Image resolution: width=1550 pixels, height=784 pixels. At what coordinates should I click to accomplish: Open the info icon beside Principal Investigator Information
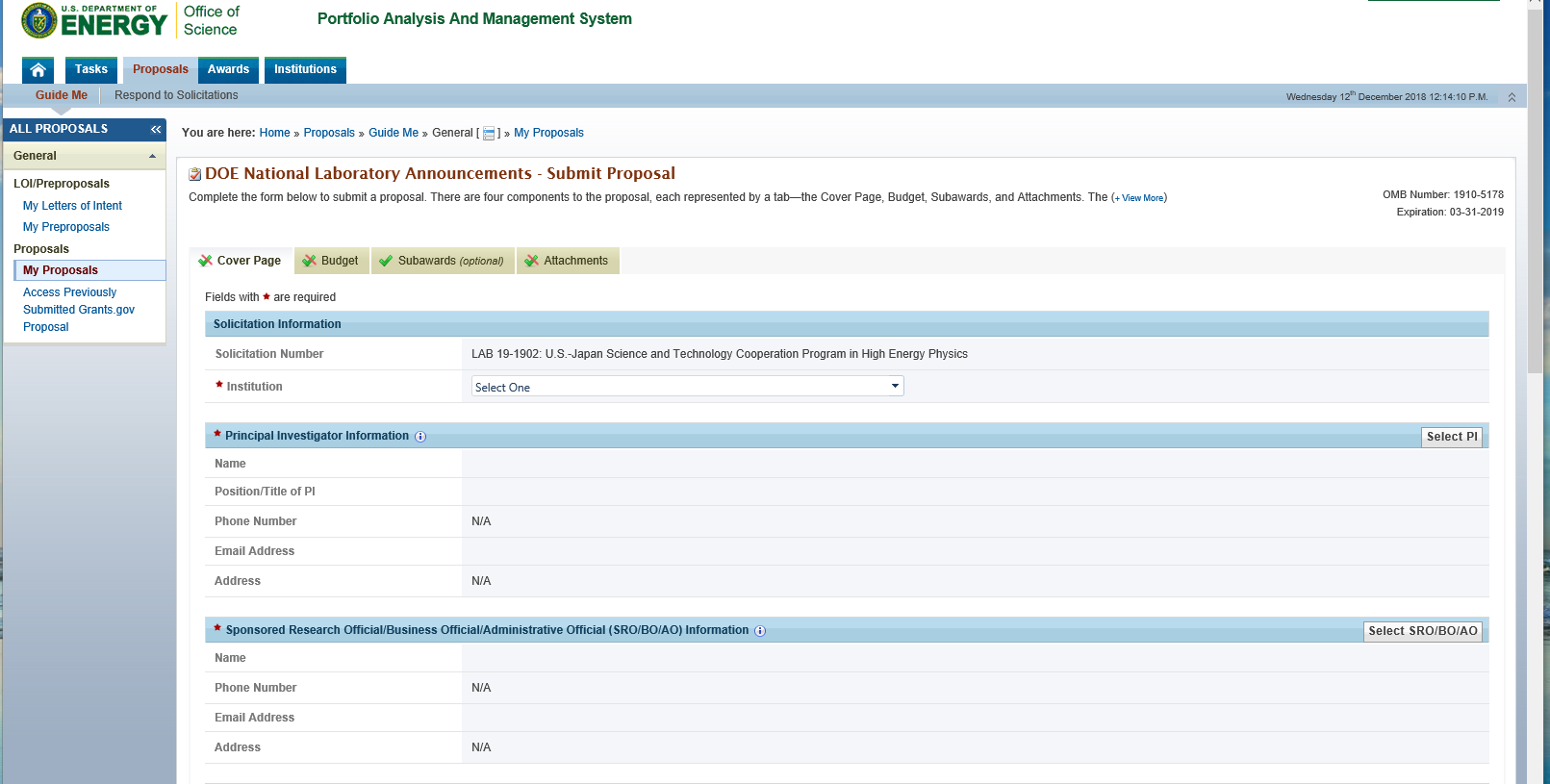tap(420, 437)
